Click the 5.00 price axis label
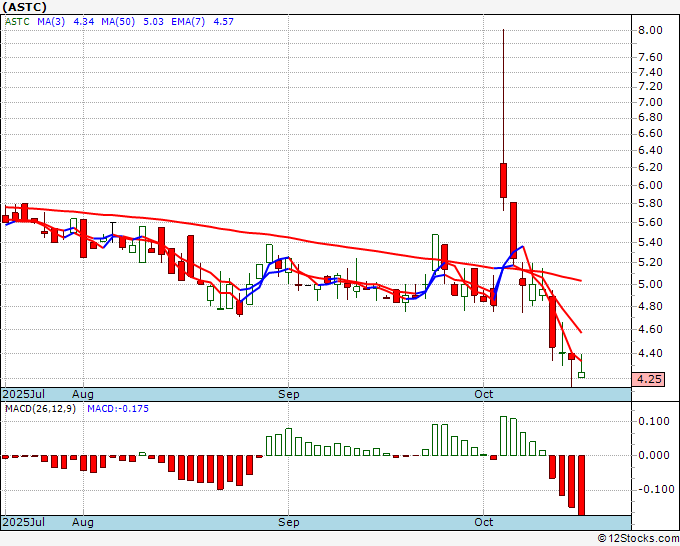The height and width of the screenshot is (546, 680). (650, 284)
